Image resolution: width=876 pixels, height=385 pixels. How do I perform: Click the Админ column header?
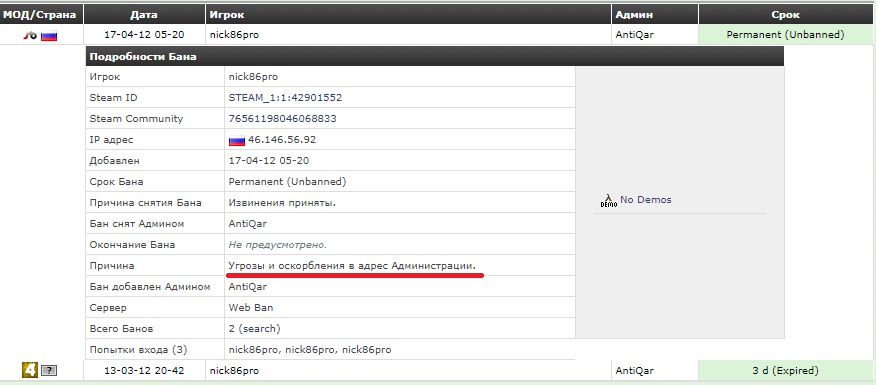tap(655, 15)
